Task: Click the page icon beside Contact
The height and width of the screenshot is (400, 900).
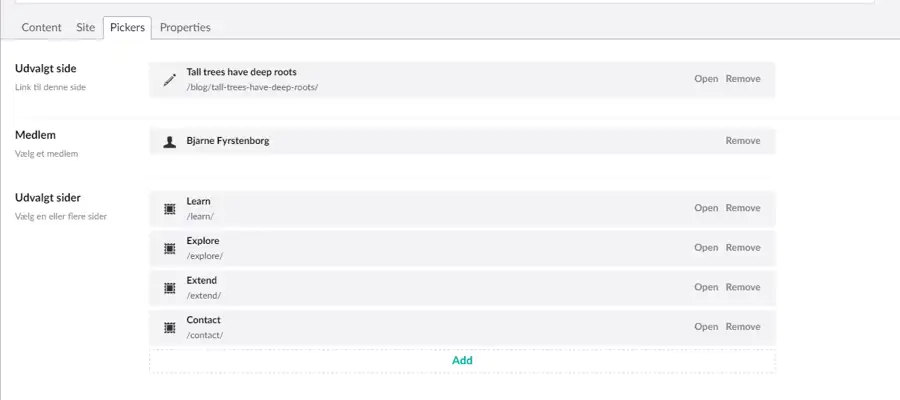Action: (170, 327)
